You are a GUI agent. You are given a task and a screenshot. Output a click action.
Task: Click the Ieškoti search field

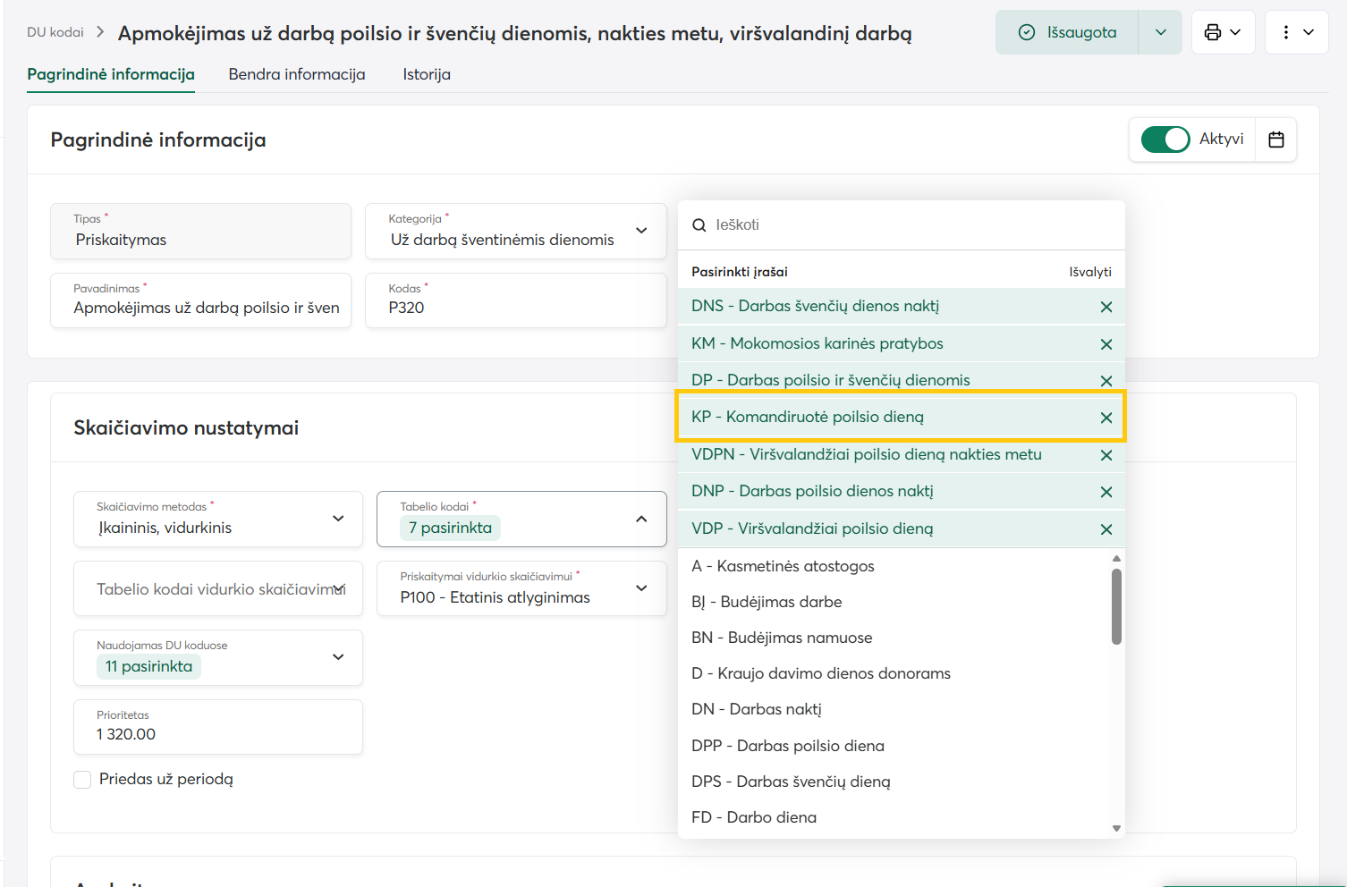(x=902, y=225)
